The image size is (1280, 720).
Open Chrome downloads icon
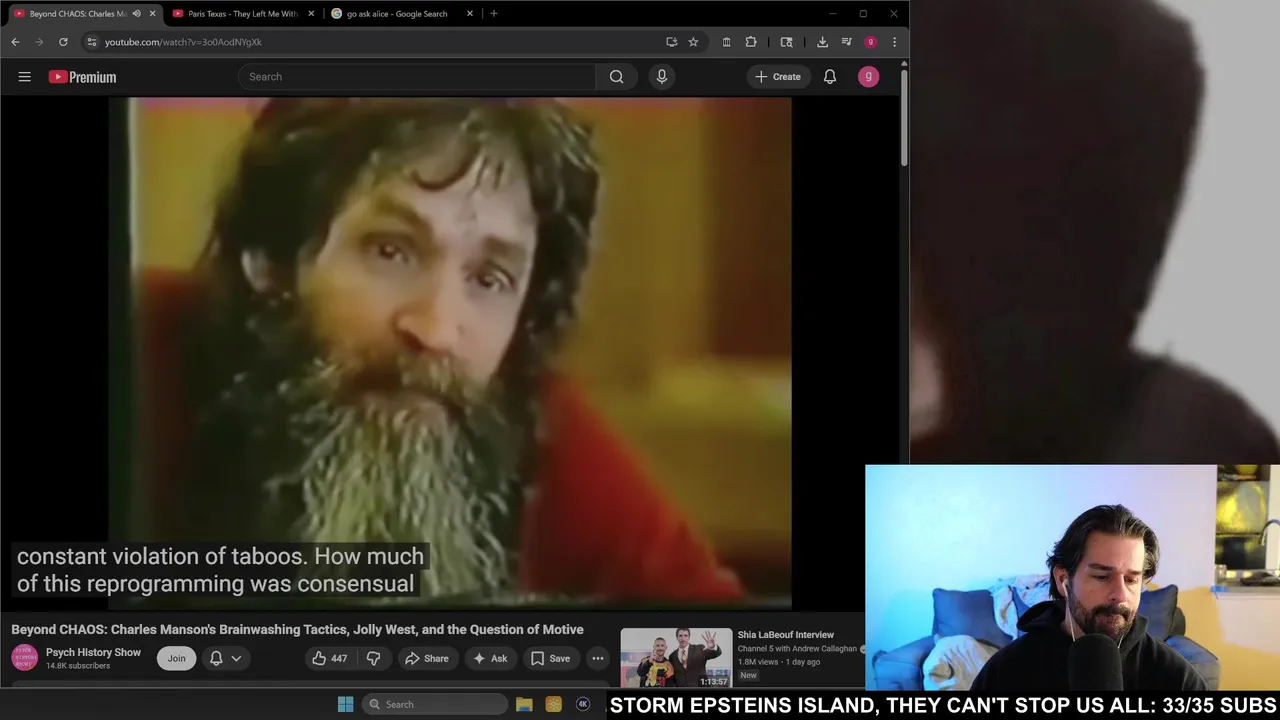click(x=822, y=42)
